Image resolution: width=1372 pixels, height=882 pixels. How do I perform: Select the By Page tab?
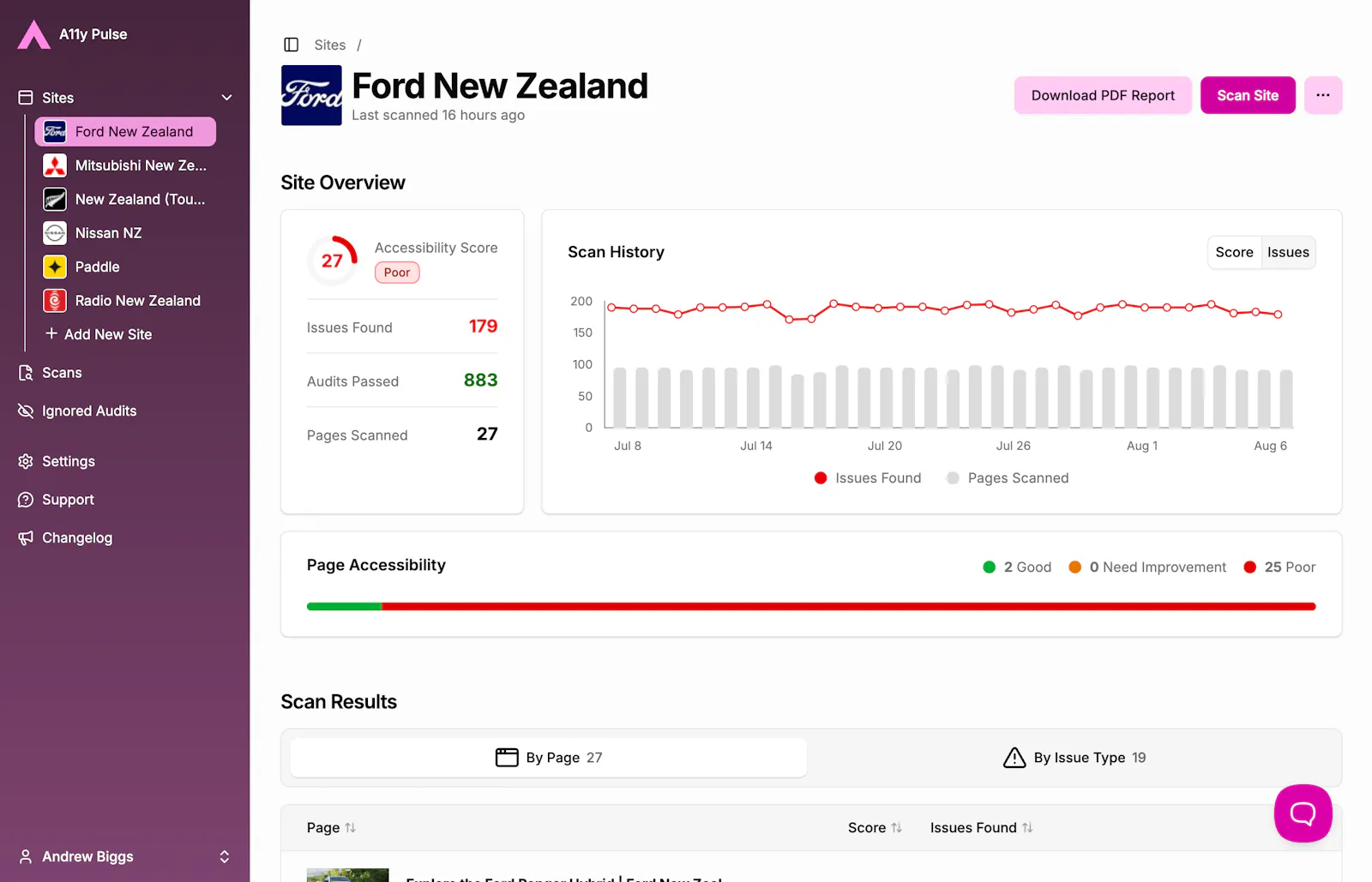[x=549, y=758]
